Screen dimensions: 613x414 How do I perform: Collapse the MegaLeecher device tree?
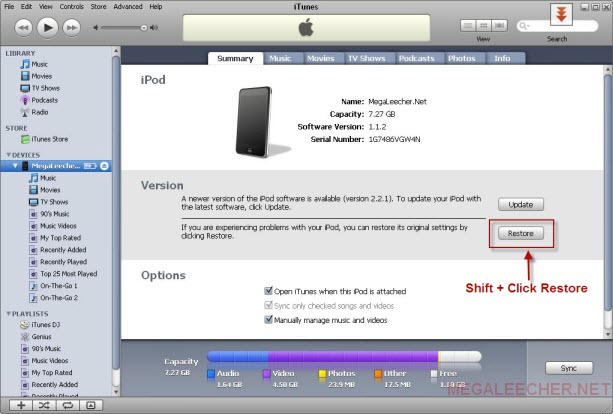click(15, 166)
